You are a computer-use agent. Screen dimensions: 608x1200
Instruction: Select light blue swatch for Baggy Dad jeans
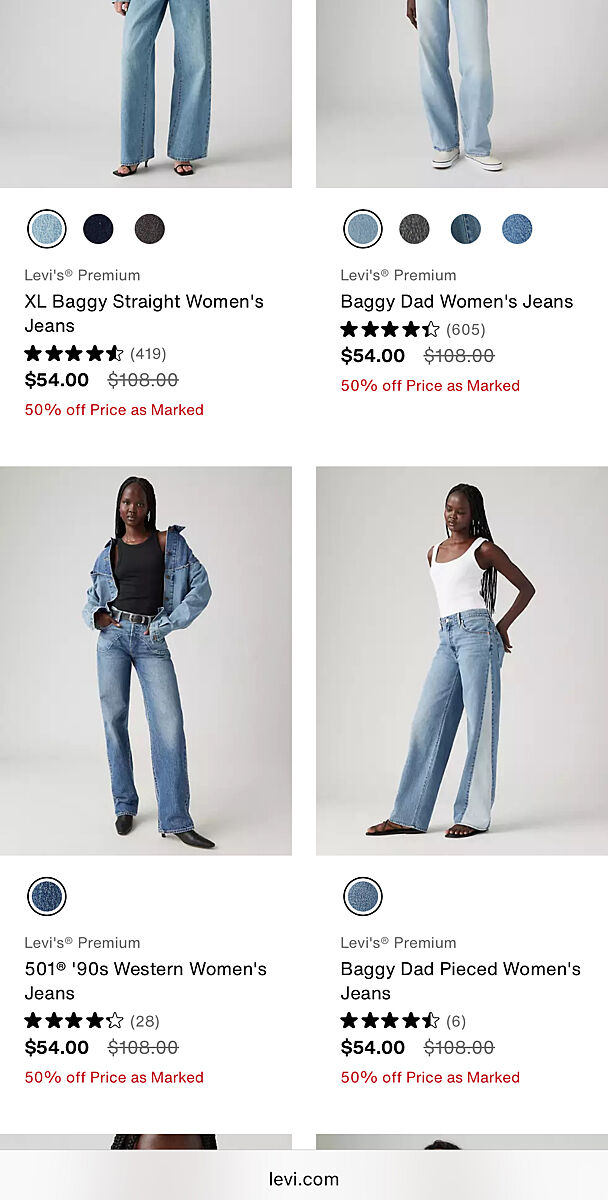tap(363, 229)
